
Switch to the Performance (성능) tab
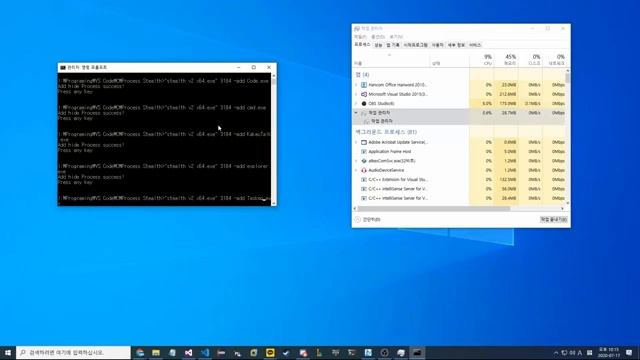click(378, 45)
